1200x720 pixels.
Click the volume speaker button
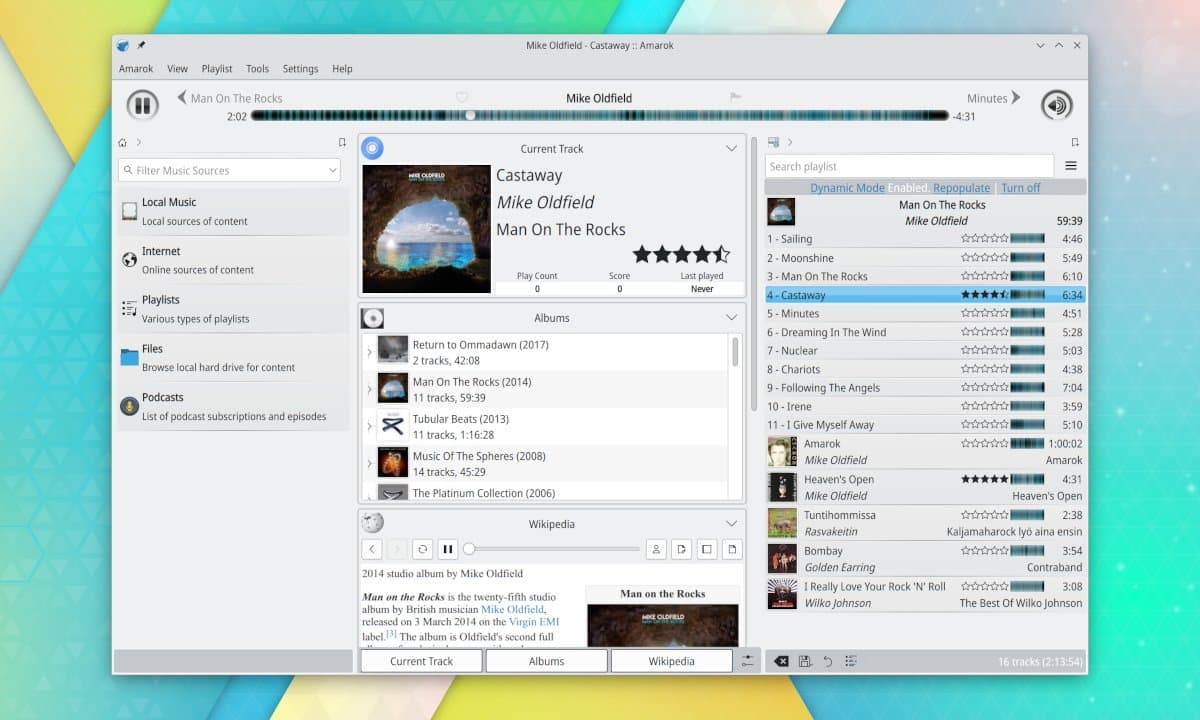point(1057,105)
